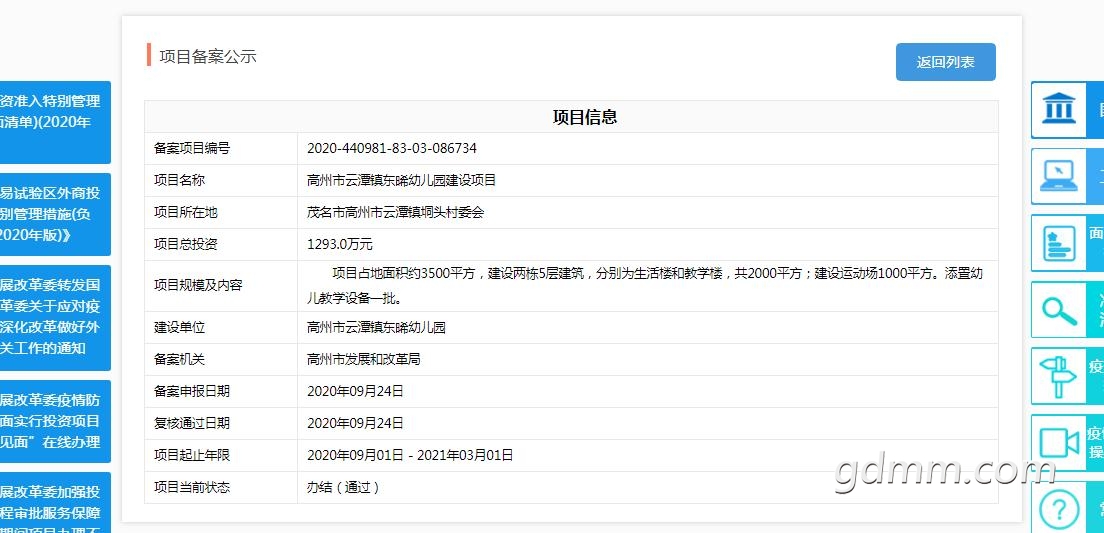Select the date next to 复核通过日期
The height and width of the screenshot is (533, 1104).
(355, 423)
